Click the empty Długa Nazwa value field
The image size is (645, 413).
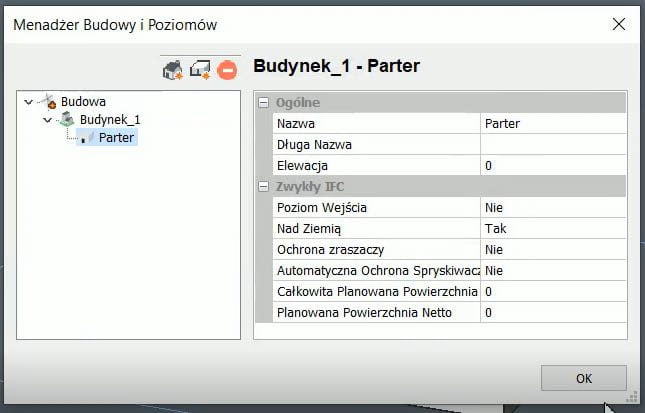click(x=552, y=145)
